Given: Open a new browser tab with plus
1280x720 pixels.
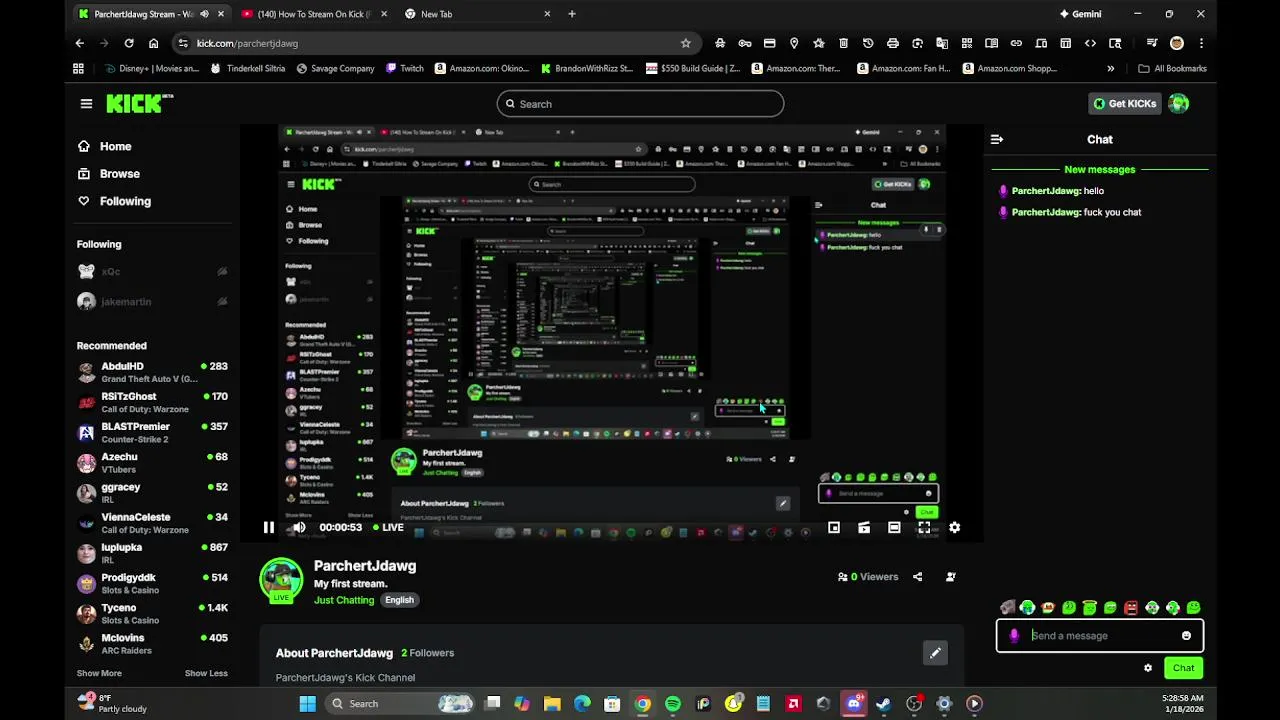Looking at the screenshot, I should [572, 14].
